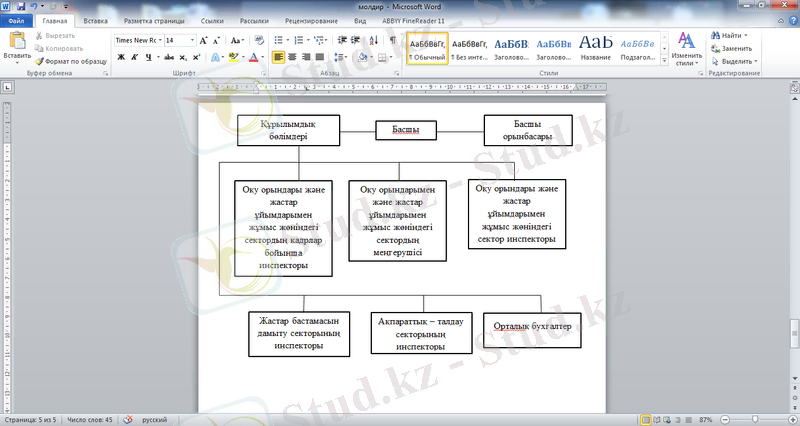Apply the yellow text highlight color
The width and height of the screenshot is (800, 426).
233,57
